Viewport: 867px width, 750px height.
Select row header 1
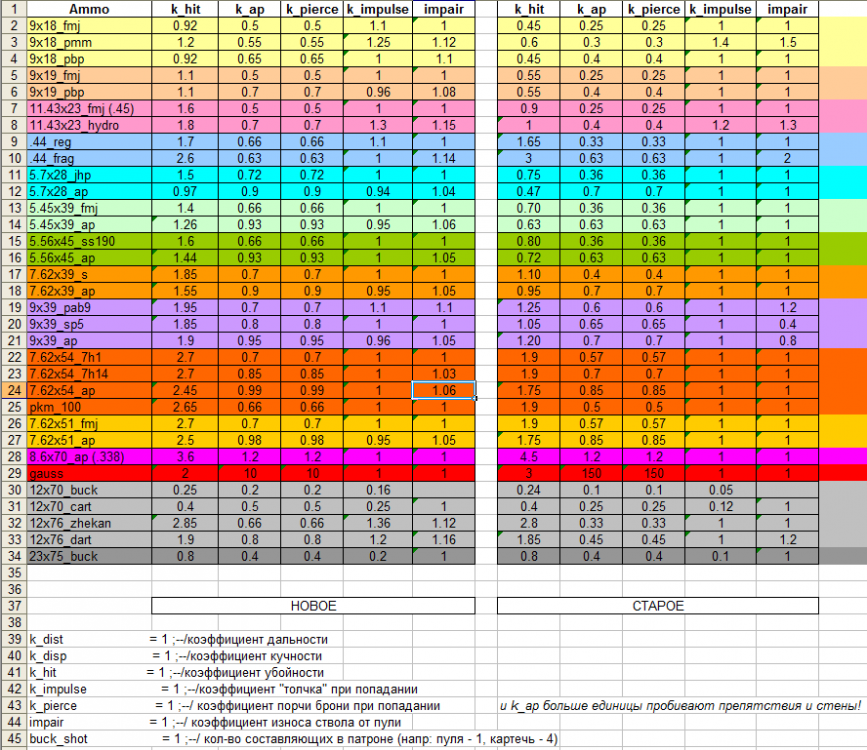13,9
